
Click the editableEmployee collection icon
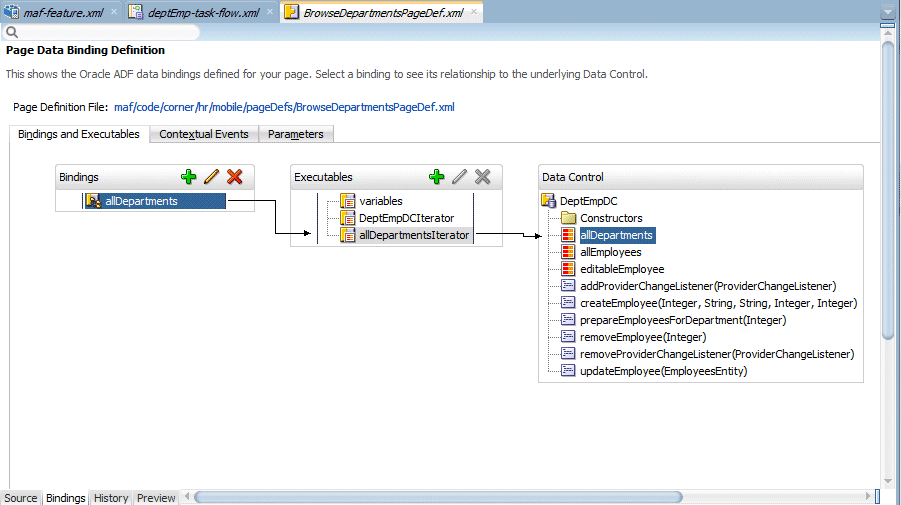pos(568,269)
